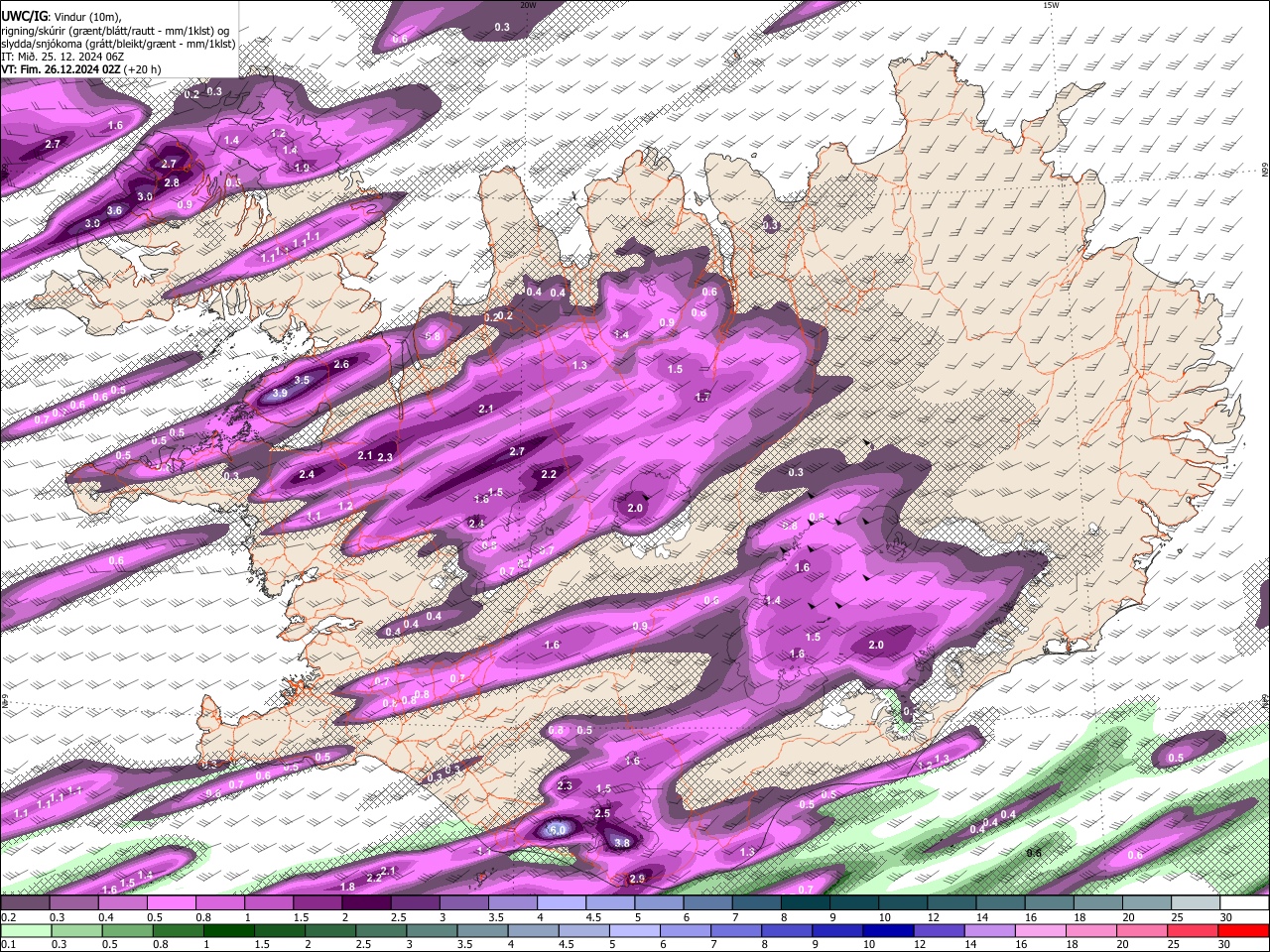Click the 20W longitude label
Screen dimensions: 1270x952
(528, 5)
